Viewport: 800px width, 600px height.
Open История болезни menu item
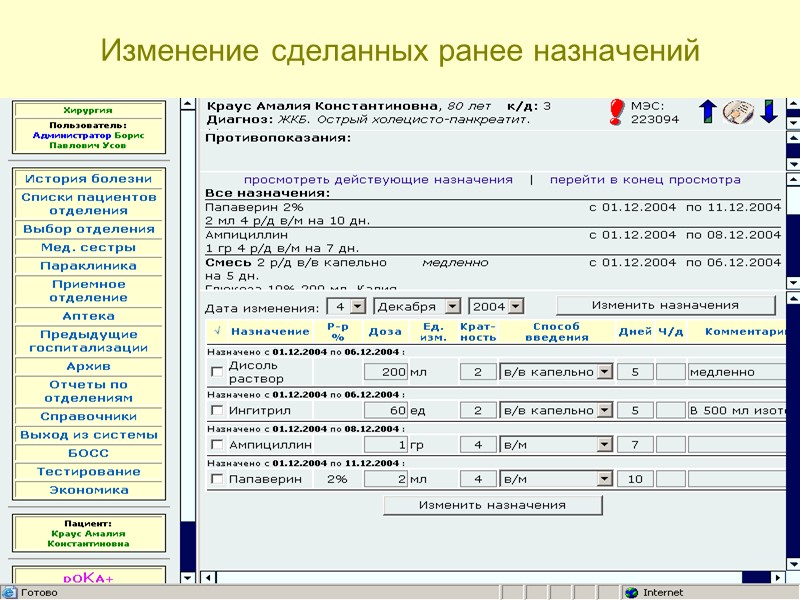89,179
